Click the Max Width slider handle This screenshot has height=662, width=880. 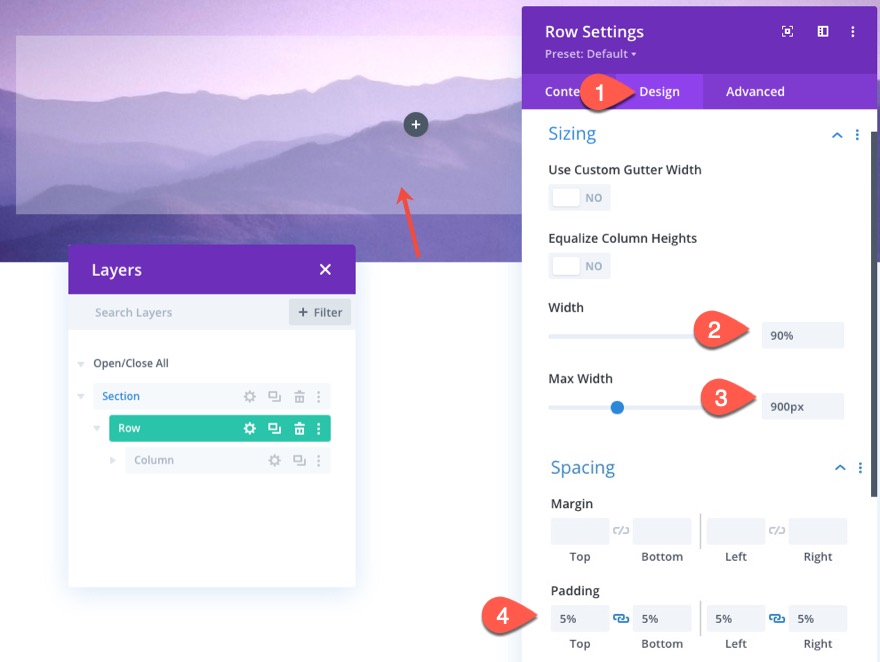617,408
